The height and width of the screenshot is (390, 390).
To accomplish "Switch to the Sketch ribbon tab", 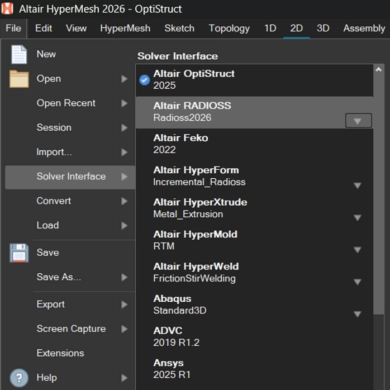I will pos(179,29).
